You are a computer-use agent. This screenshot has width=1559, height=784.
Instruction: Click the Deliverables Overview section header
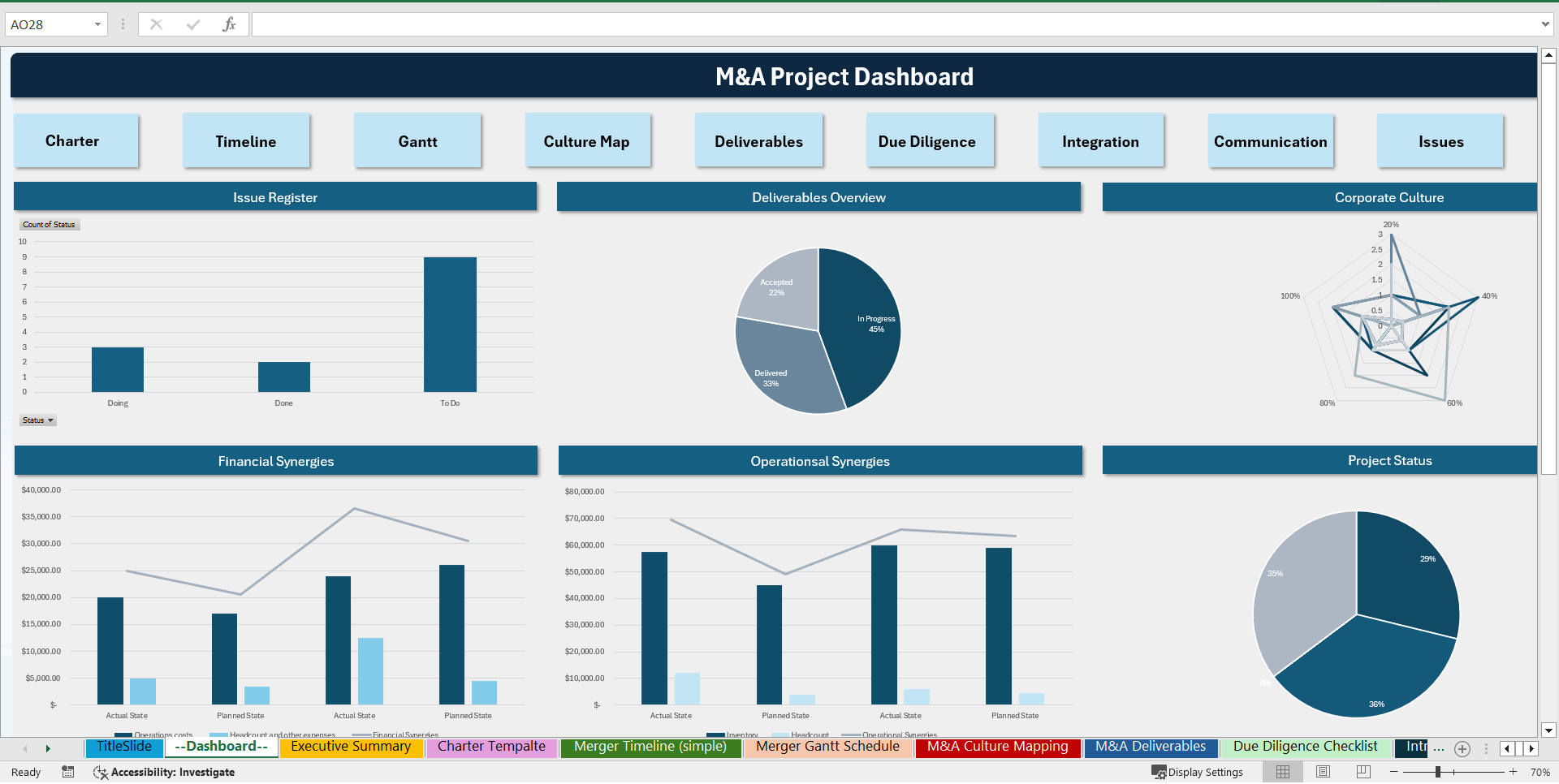coord(818,197)
